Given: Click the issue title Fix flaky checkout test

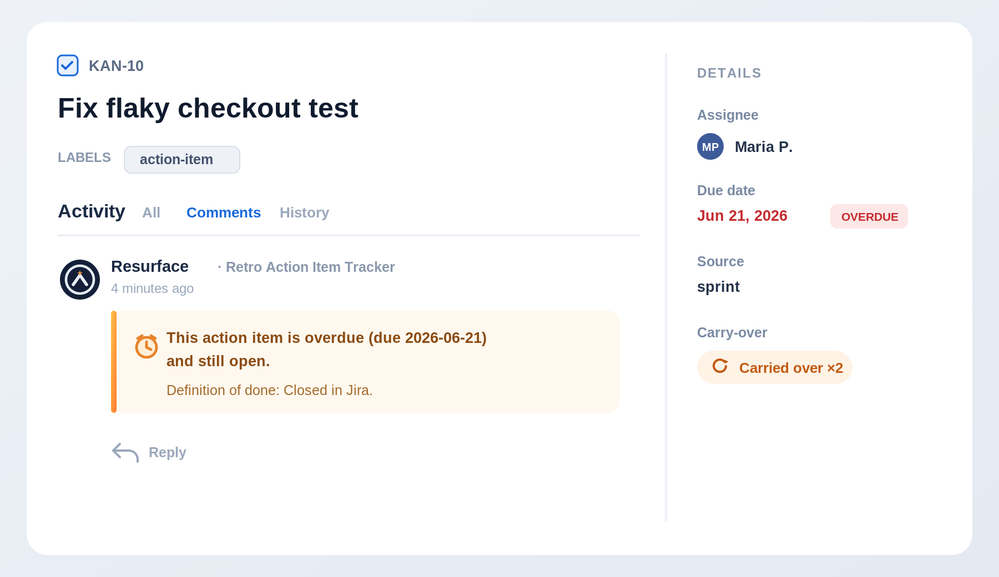Looking at the screenshot, I should pos(208,108).
